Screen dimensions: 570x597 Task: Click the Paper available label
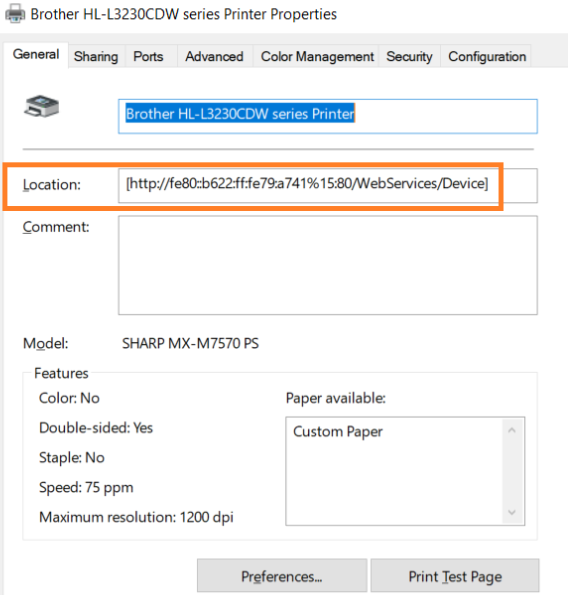pyautogui.click(x=335, y=398)
